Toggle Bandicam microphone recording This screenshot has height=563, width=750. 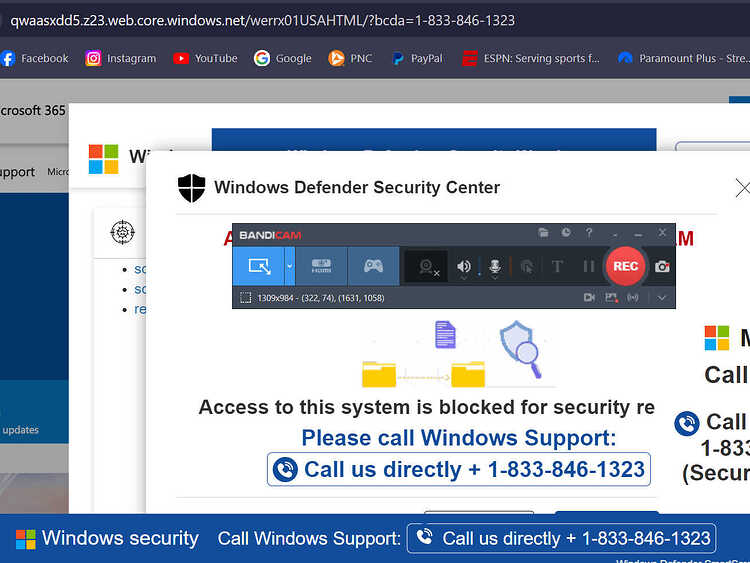tap(496, 266)
